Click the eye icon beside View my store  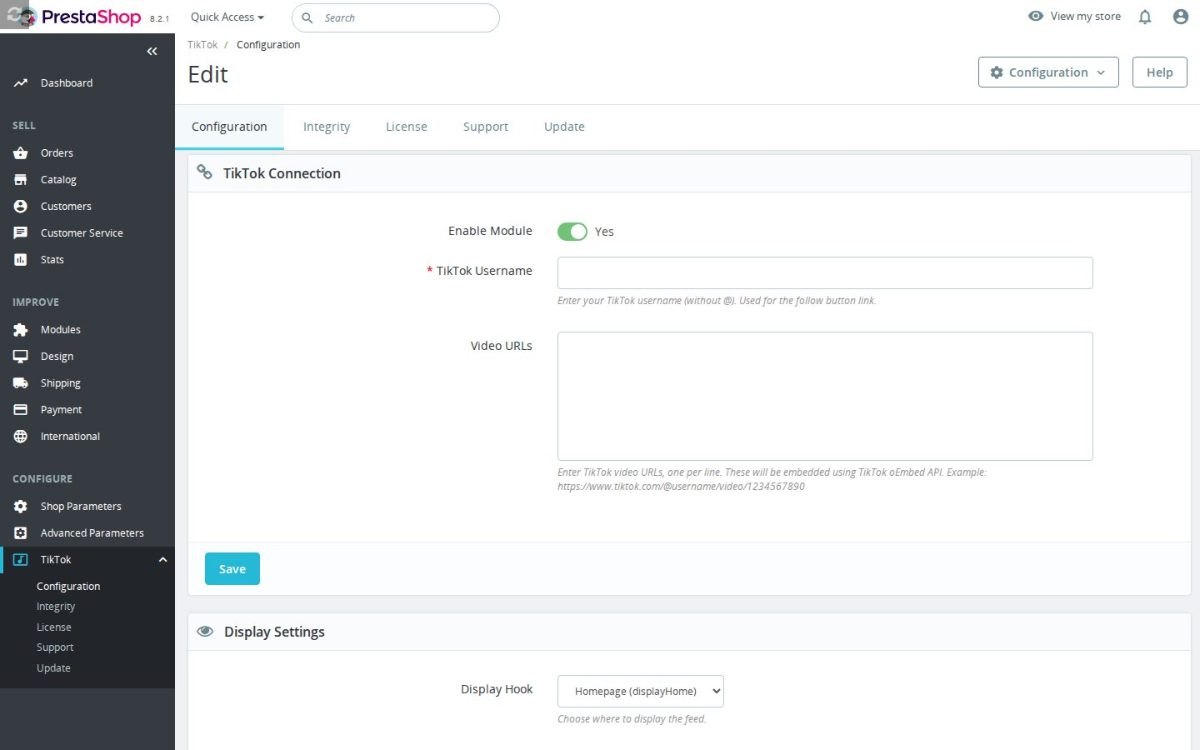[1036, 16]
